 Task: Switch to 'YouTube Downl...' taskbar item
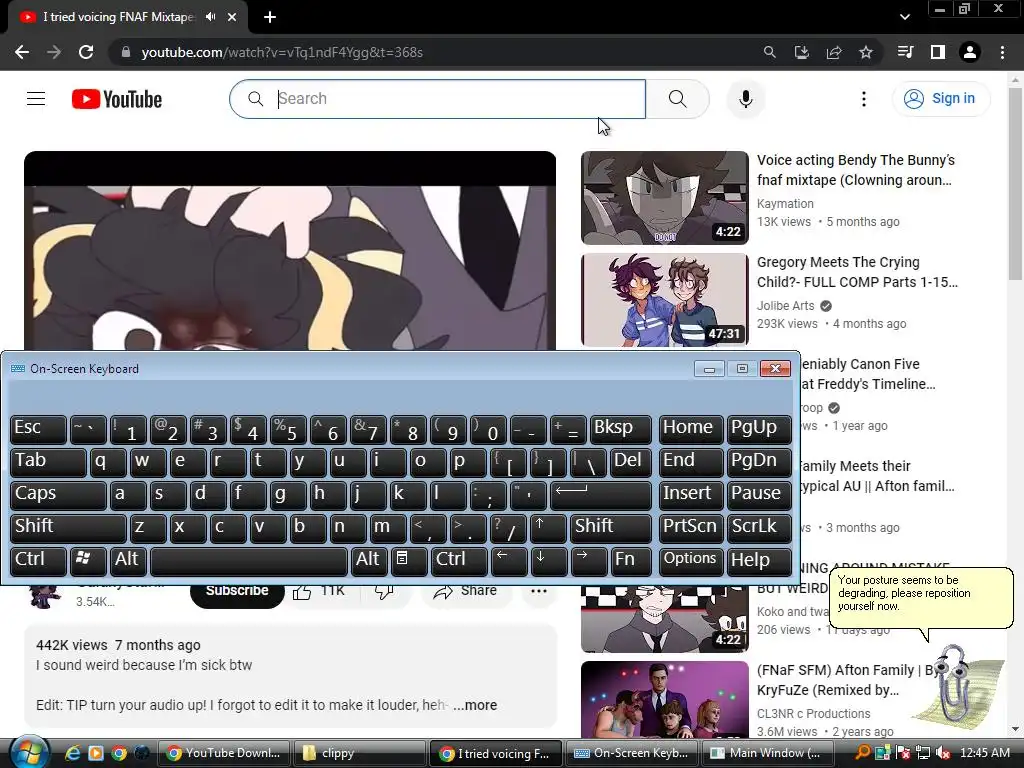tap(223, 753)
